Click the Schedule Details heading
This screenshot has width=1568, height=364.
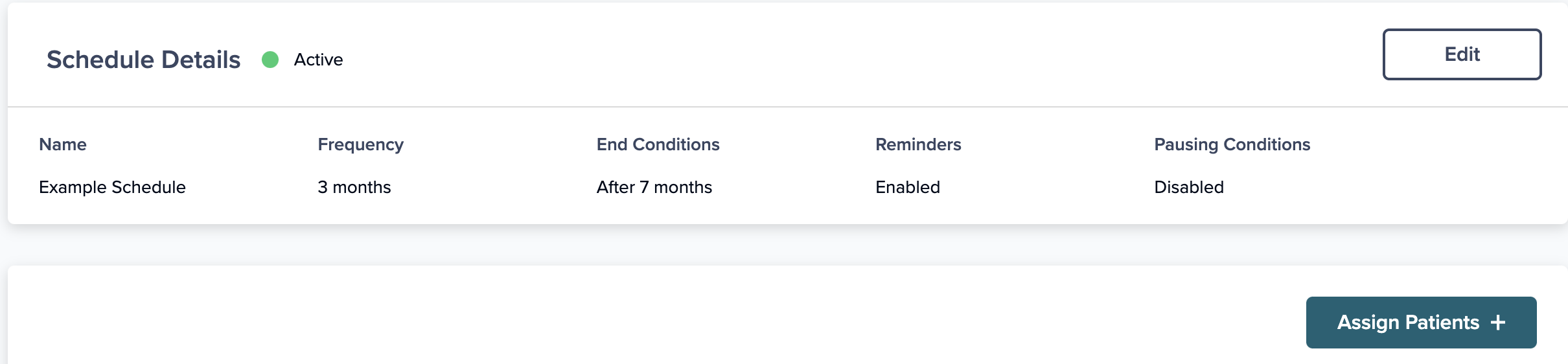coord(144,60)
